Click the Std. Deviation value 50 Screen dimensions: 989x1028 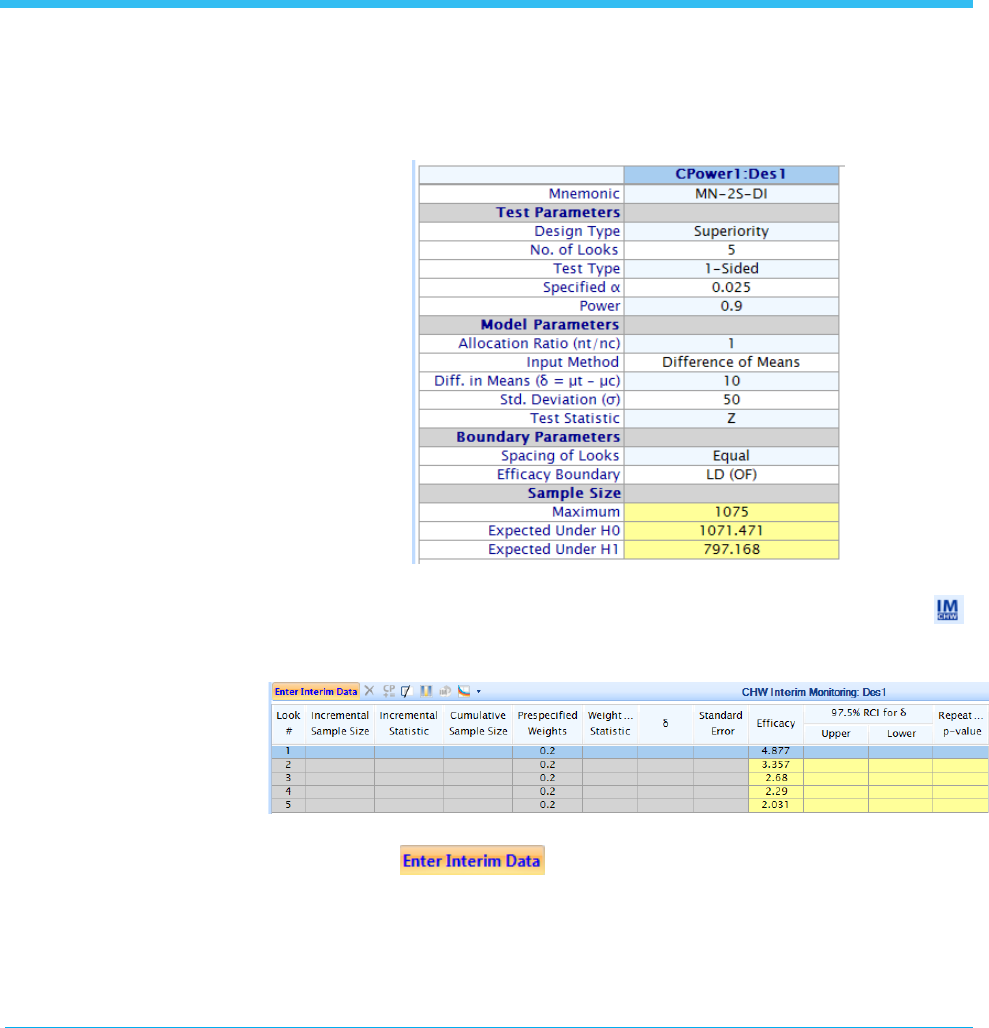pos(731,400)
